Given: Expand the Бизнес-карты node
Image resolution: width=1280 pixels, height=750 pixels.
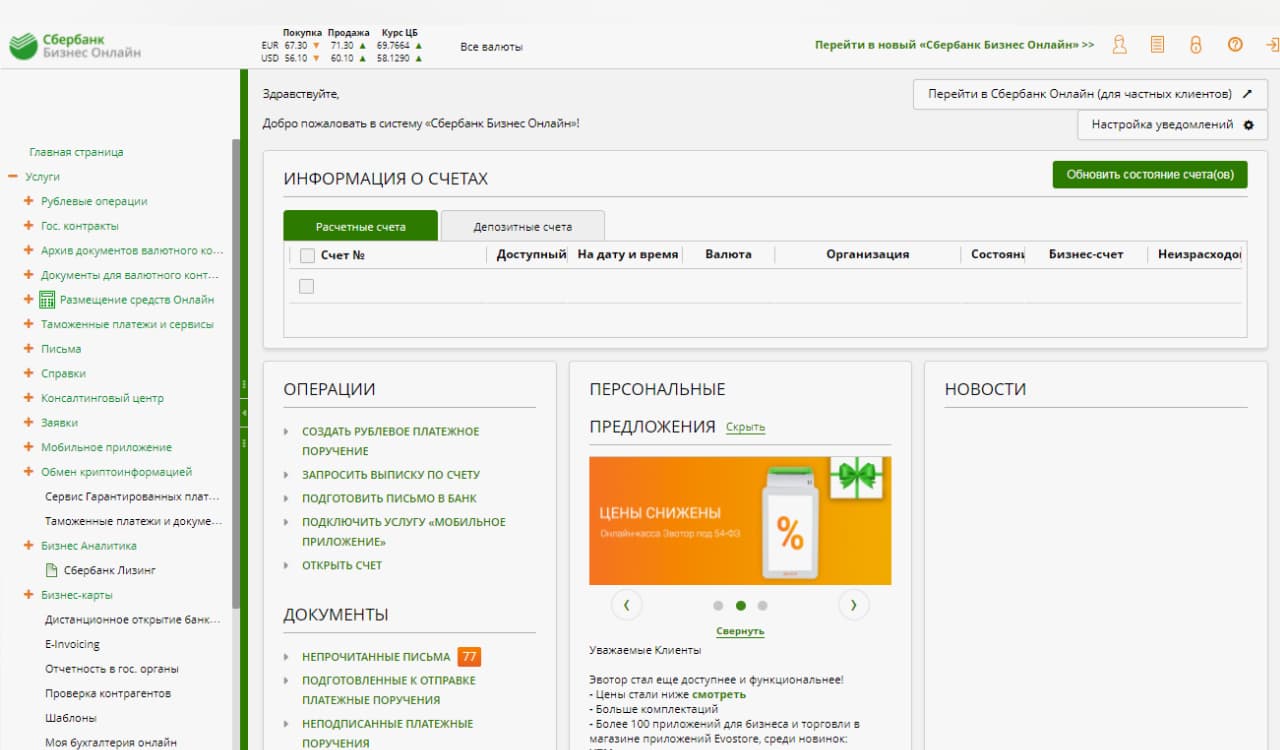Looking at the screenshot, I should tap(29, 595).
